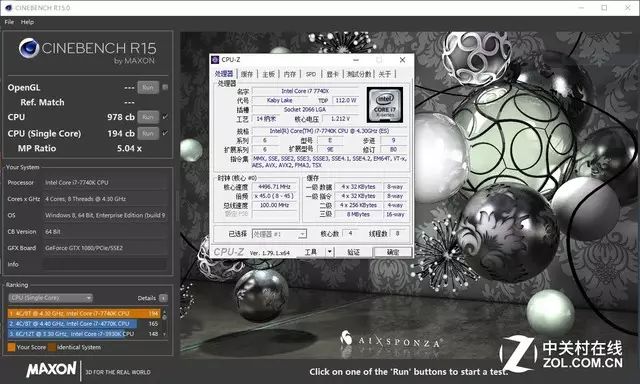
Task: Click the ranking list scroll up arrow
Action: point(165,312)
